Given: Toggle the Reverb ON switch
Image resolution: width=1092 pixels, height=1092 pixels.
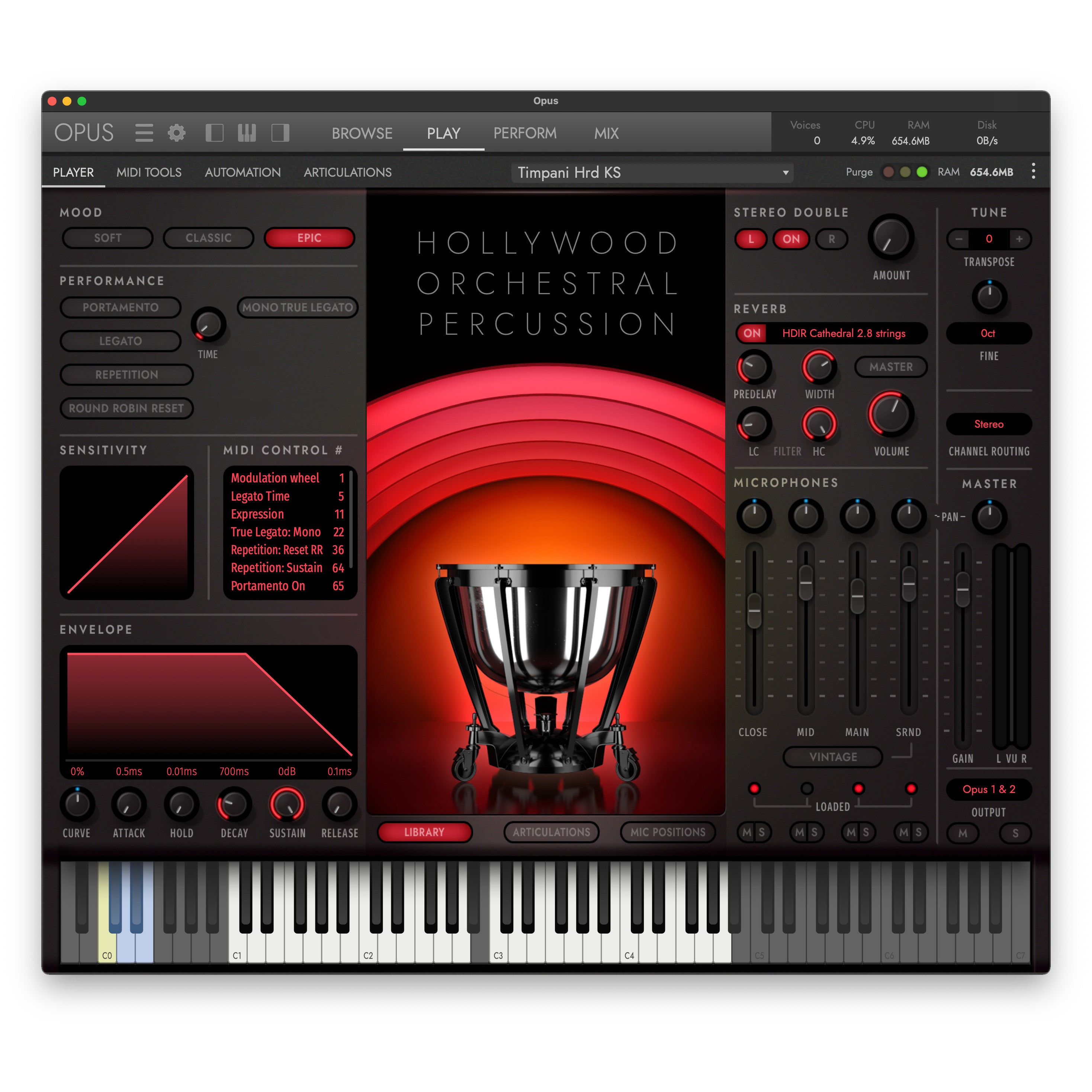Looking at the screenshot, I should [752, 333].
